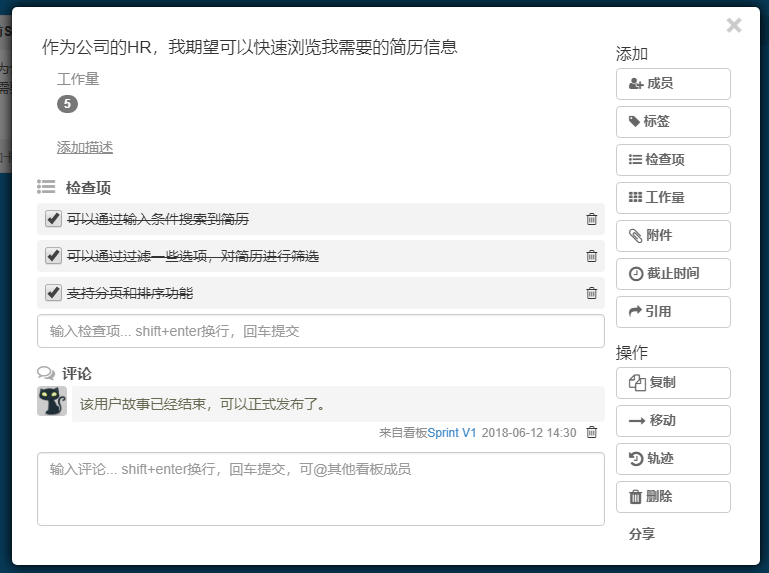Uncheck 可以通过输入条件搜索到简历 checkbox

[54, 219]
